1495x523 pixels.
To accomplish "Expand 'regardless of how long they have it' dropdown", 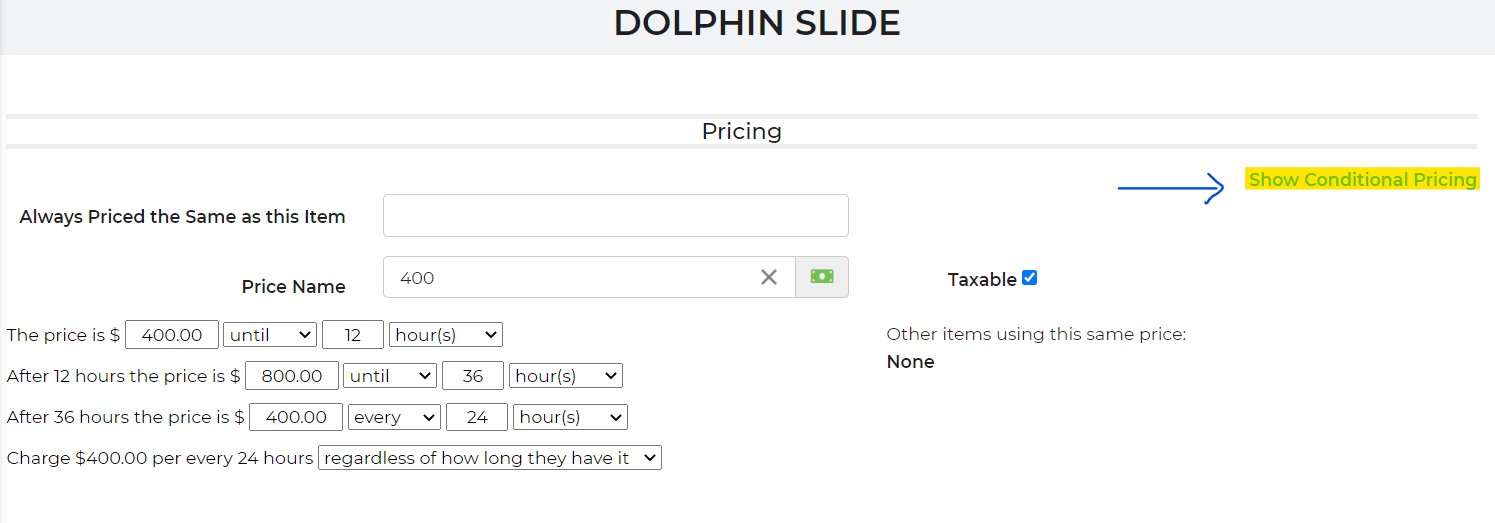I will click(490, 458).
